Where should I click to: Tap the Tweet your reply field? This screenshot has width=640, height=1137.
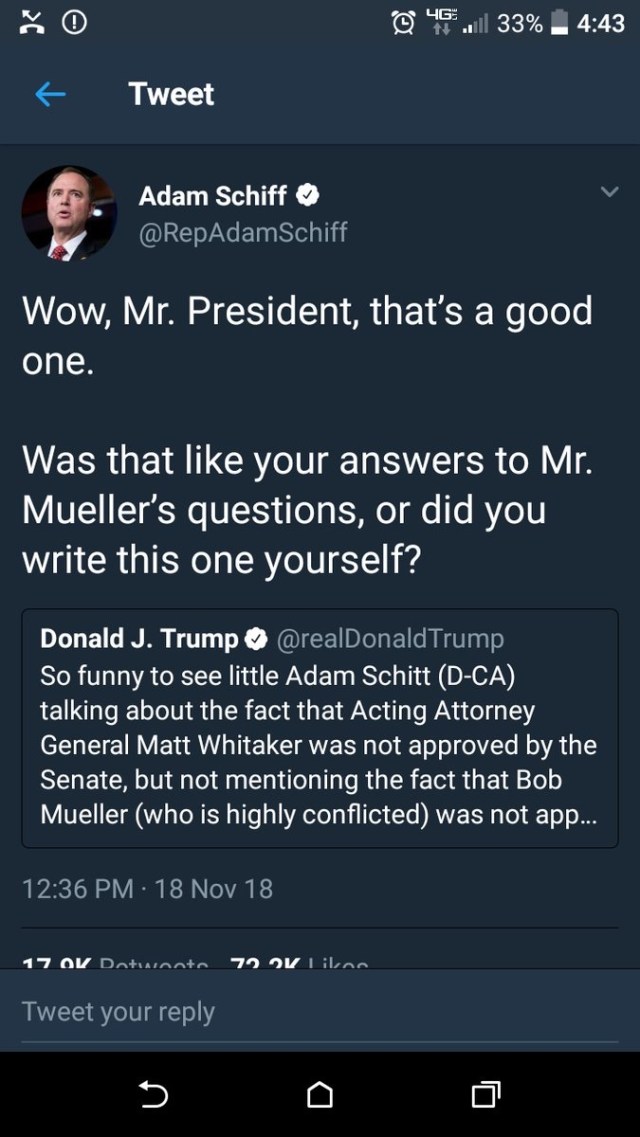click(320, 1011)
